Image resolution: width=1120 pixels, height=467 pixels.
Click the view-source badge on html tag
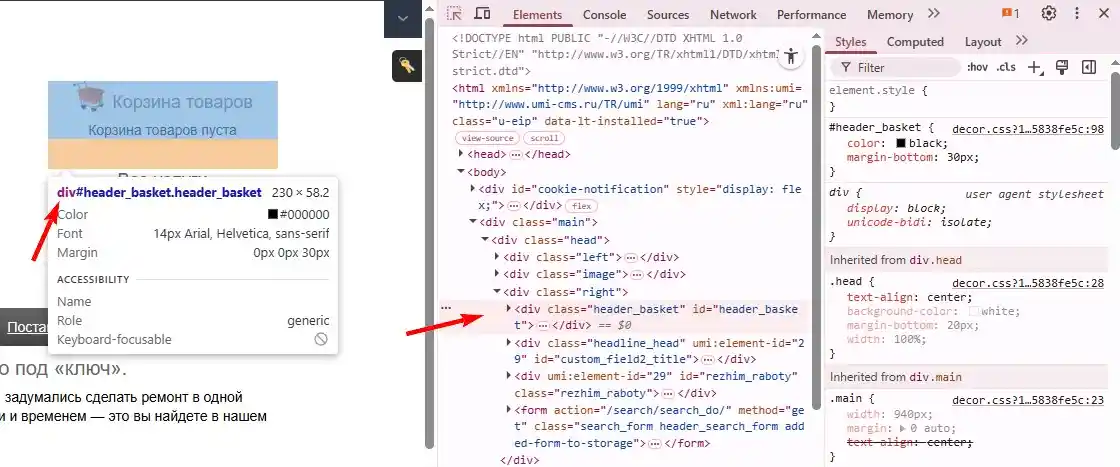(x=488, y=138)
